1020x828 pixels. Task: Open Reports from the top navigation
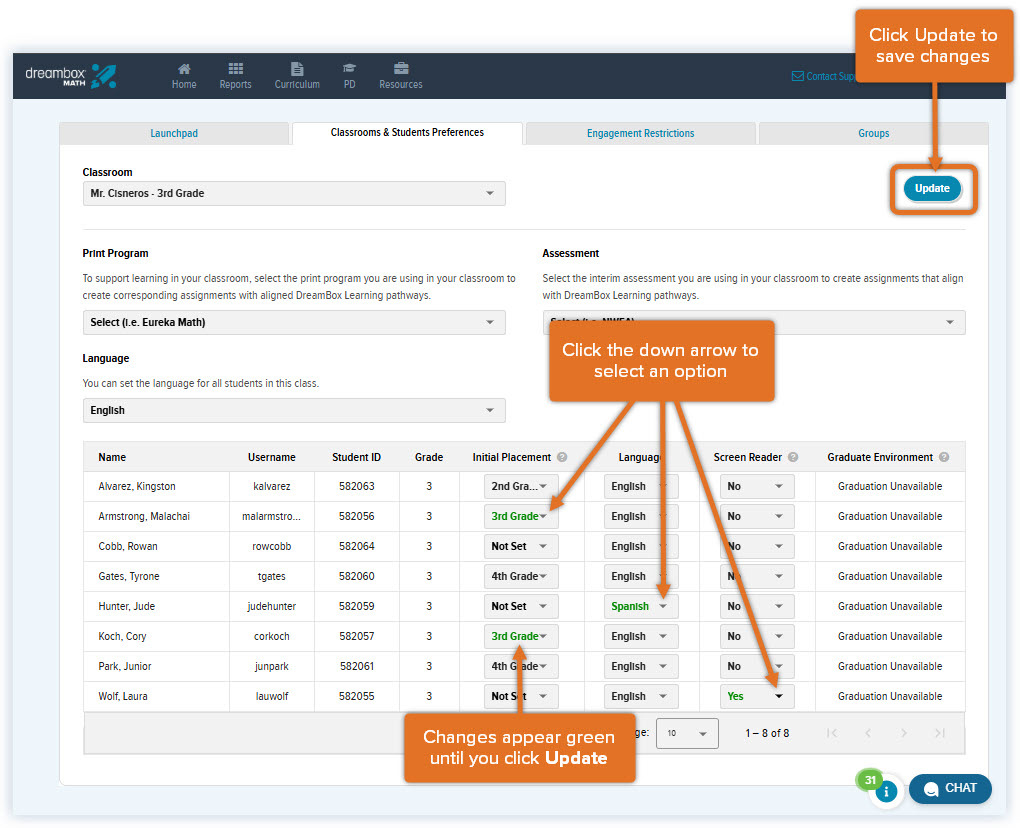click(235, 70)
